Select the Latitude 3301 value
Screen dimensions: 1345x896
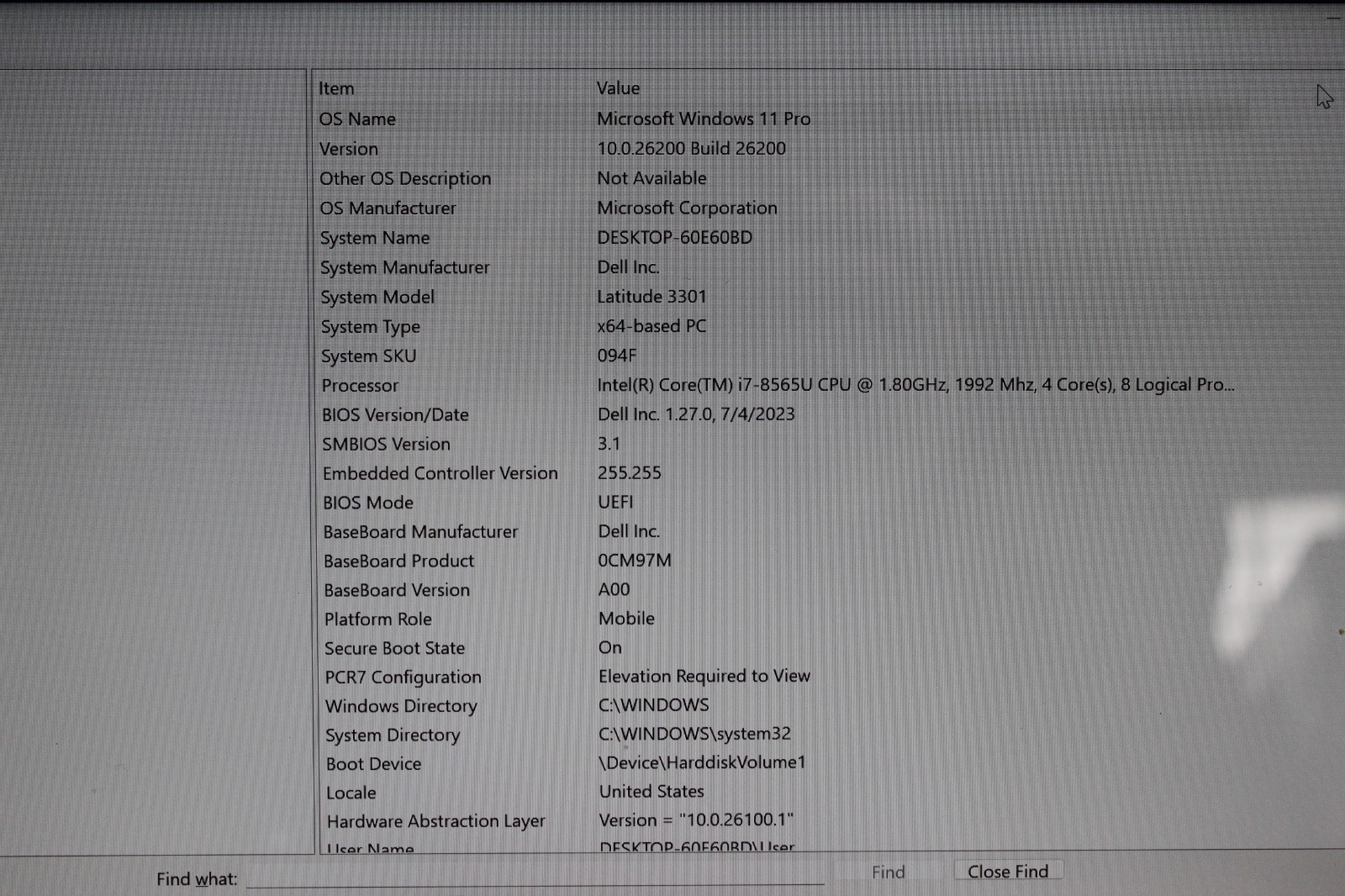(x=651, y=297)
